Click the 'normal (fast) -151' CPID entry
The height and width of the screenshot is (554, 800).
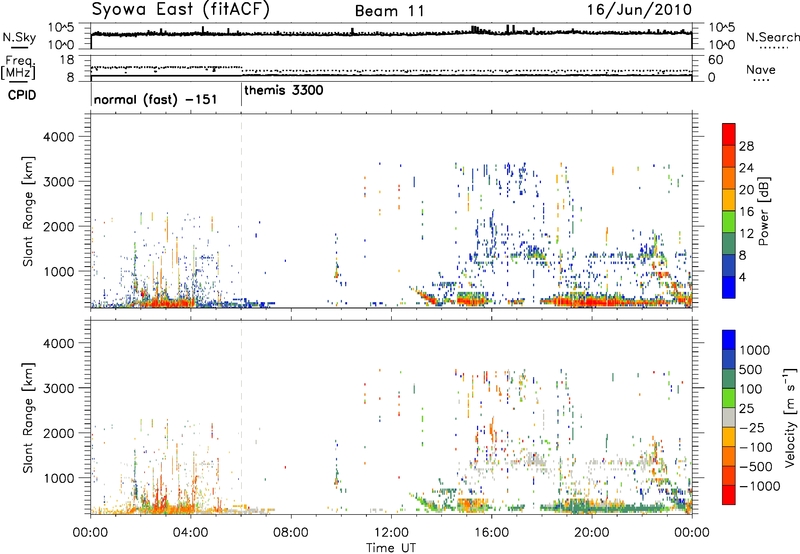(156, 99)
